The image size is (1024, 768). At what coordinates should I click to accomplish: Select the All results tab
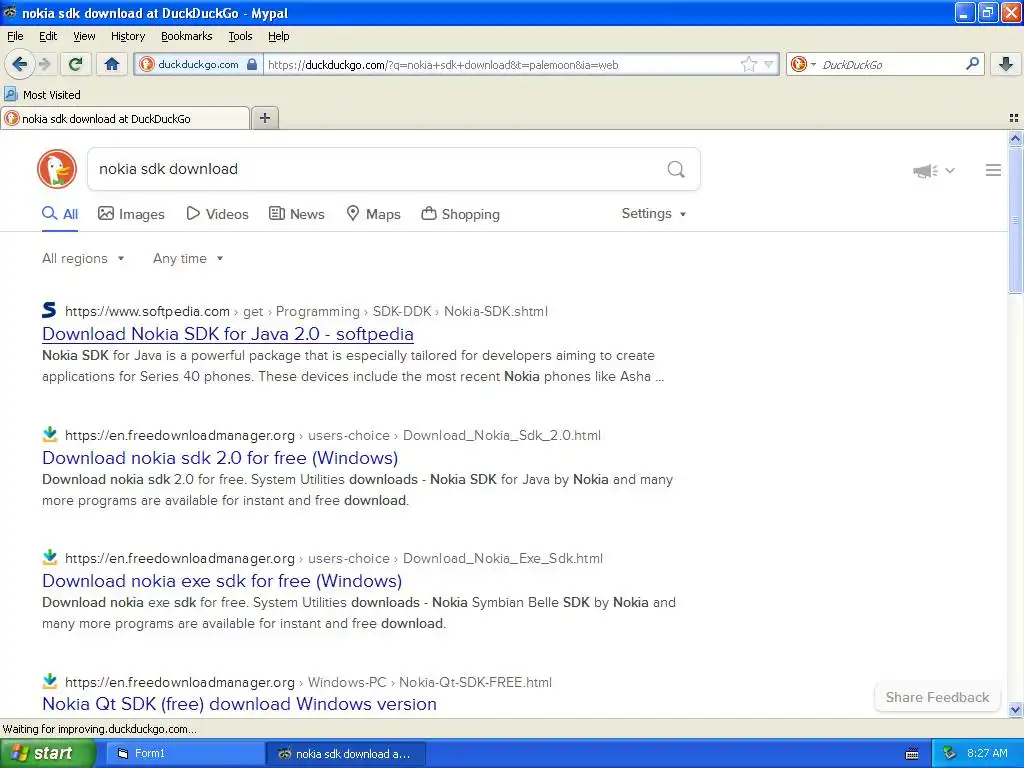coord(60,214)
